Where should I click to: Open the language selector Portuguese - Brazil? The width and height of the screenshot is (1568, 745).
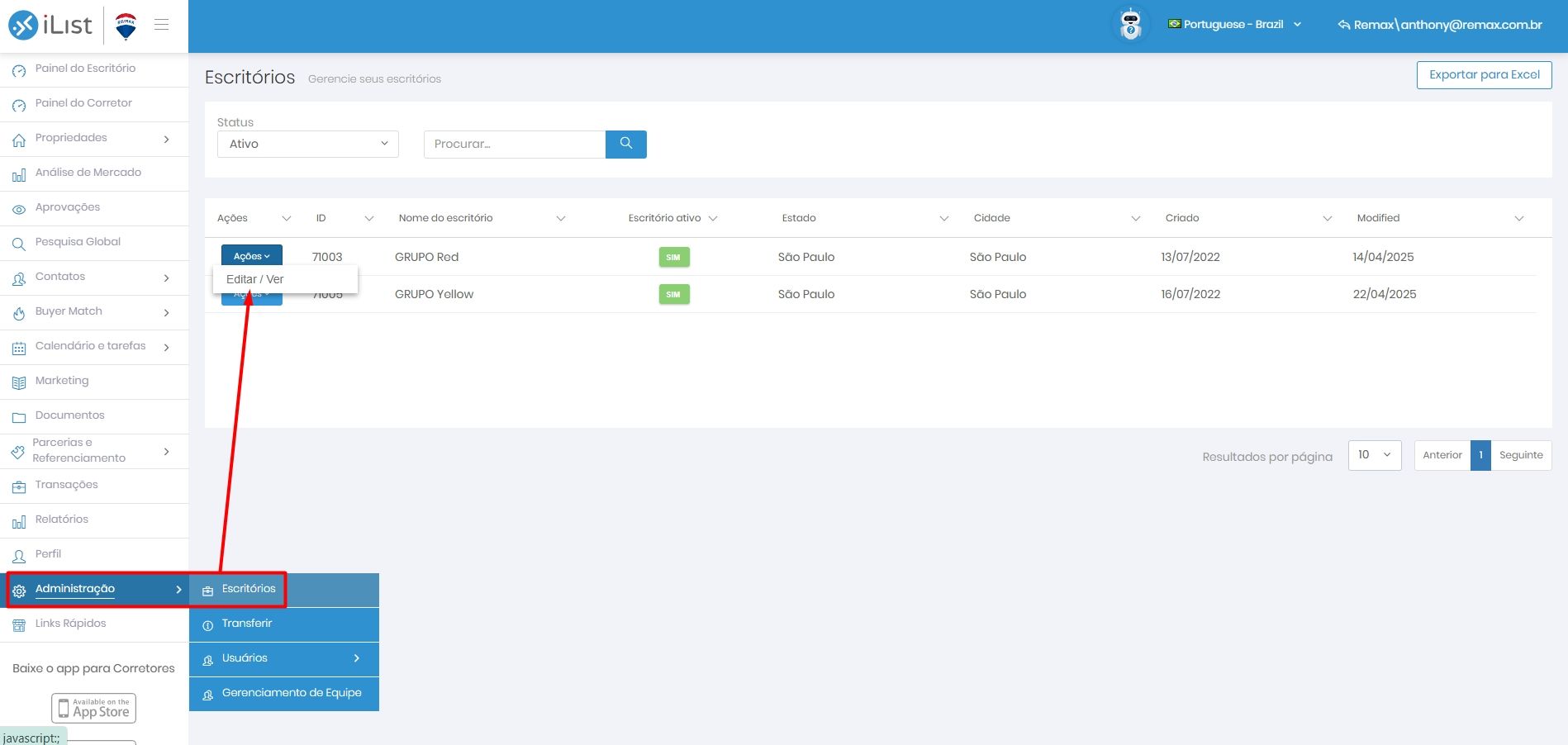point(1234,25)
